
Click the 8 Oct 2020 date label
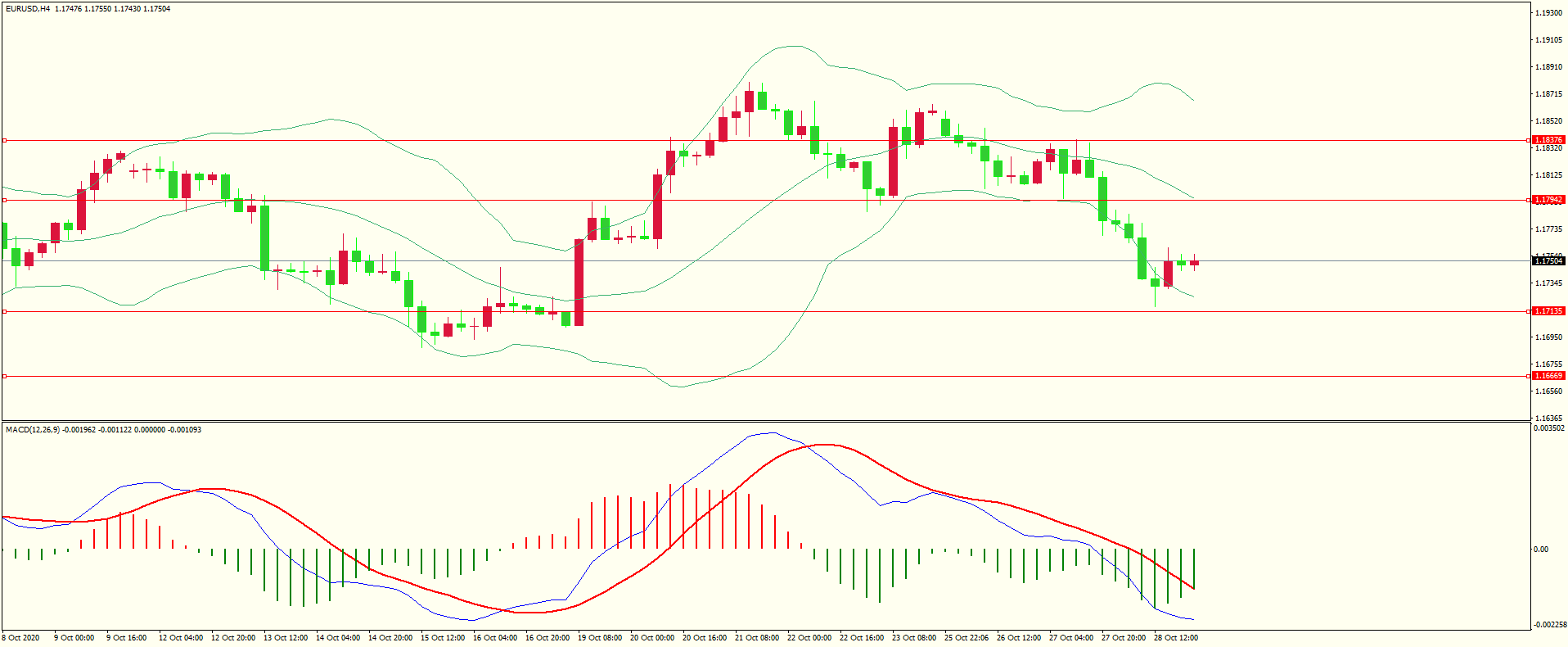[20, 638]
